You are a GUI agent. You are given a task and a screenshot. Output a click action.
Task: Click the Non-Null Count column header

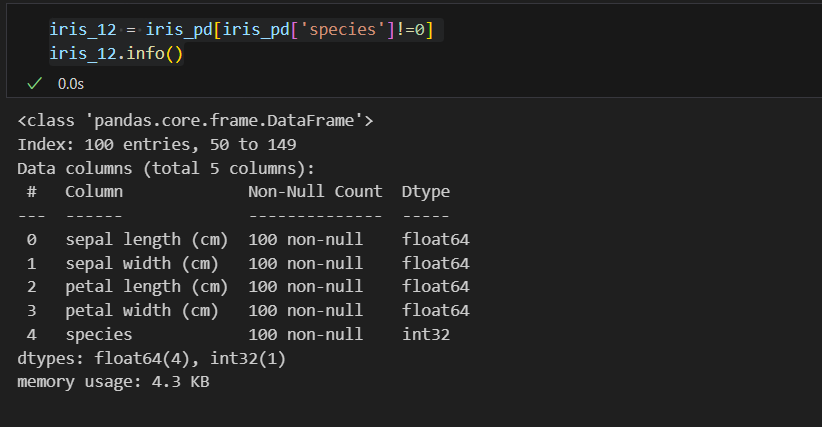tap(315, 192)
